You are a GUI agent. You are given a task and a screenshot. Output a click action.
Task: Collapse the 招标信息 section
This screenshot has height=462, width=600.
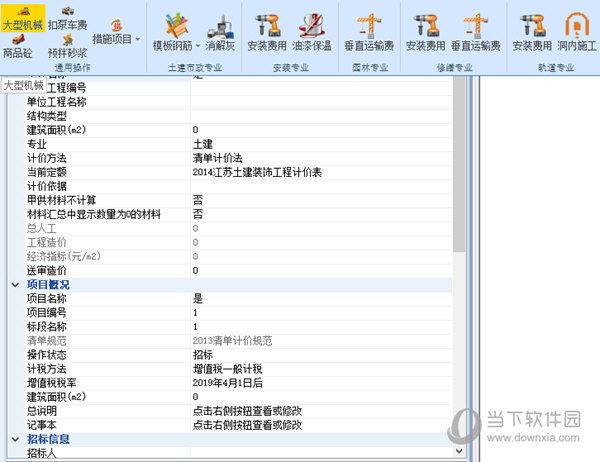[15, 439]
